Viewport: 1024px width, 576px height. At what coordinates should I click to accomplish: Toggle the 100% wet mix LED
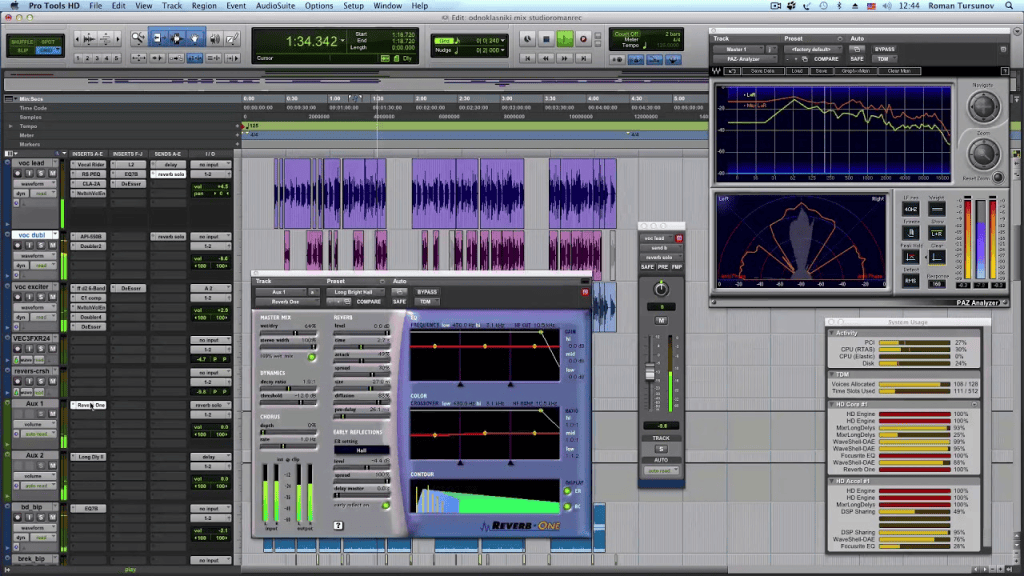point(312,357)
